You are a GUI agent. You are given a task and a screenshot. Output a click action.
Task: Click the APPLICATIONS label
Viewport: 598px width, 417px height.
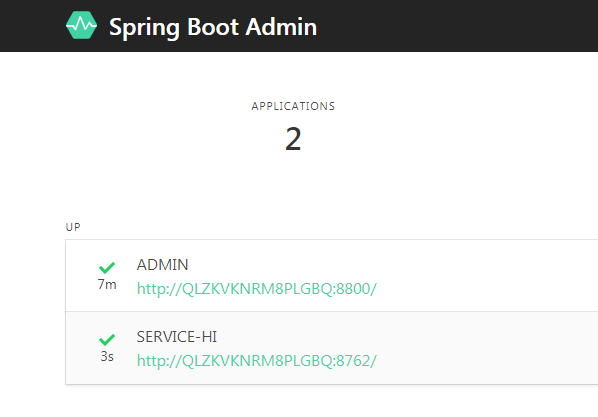(x=293, y=106)
